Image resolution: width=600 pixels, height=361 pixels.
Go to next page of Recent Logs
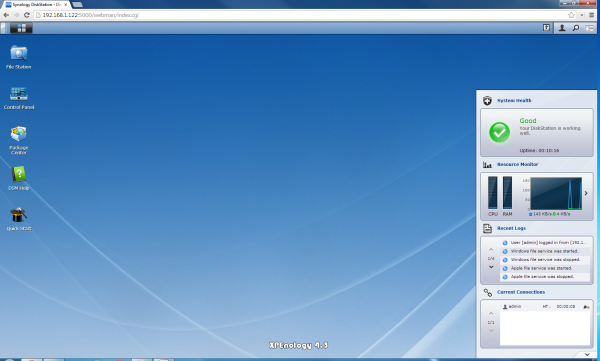click(491, 267)
